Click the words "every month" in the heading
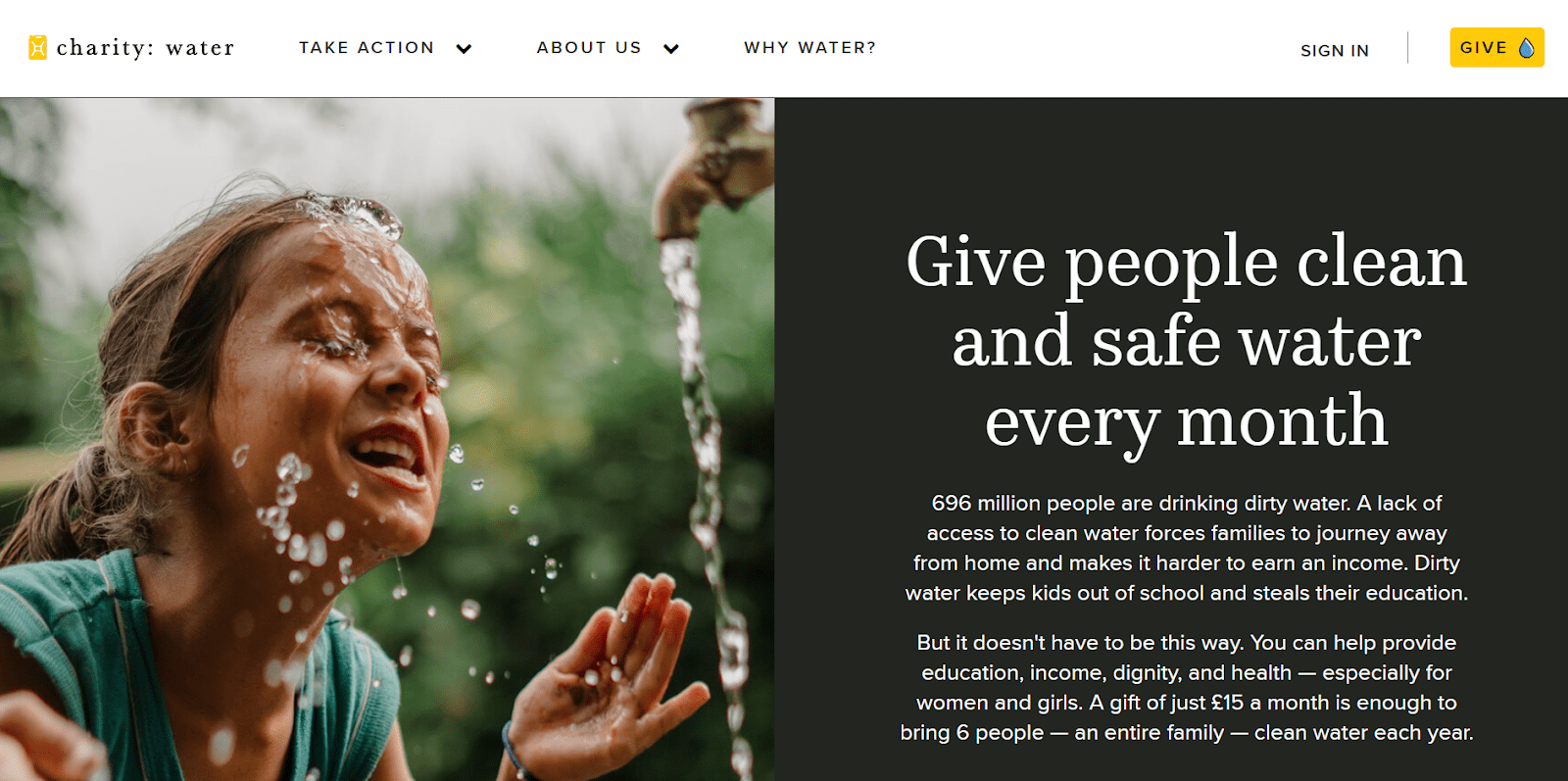The height and width of the screenshot is (781, 1568). click(x=1186, y=421)
